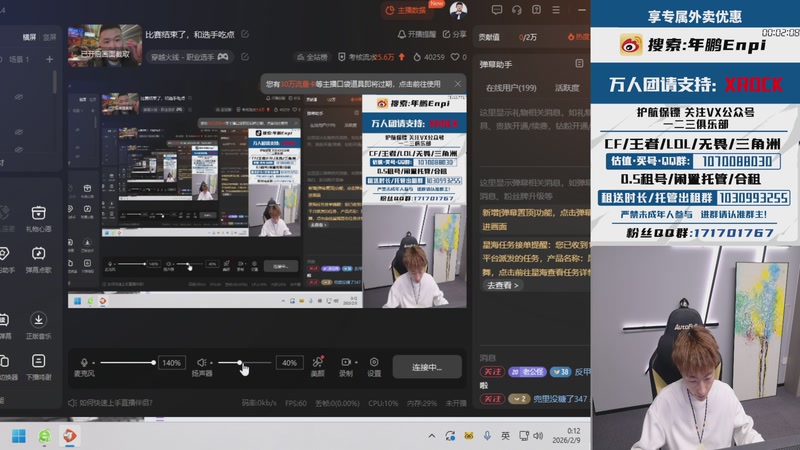Screen dimensions: 800x450
Task: Click the 140% microphone volume field
Action: click(171, 363)
